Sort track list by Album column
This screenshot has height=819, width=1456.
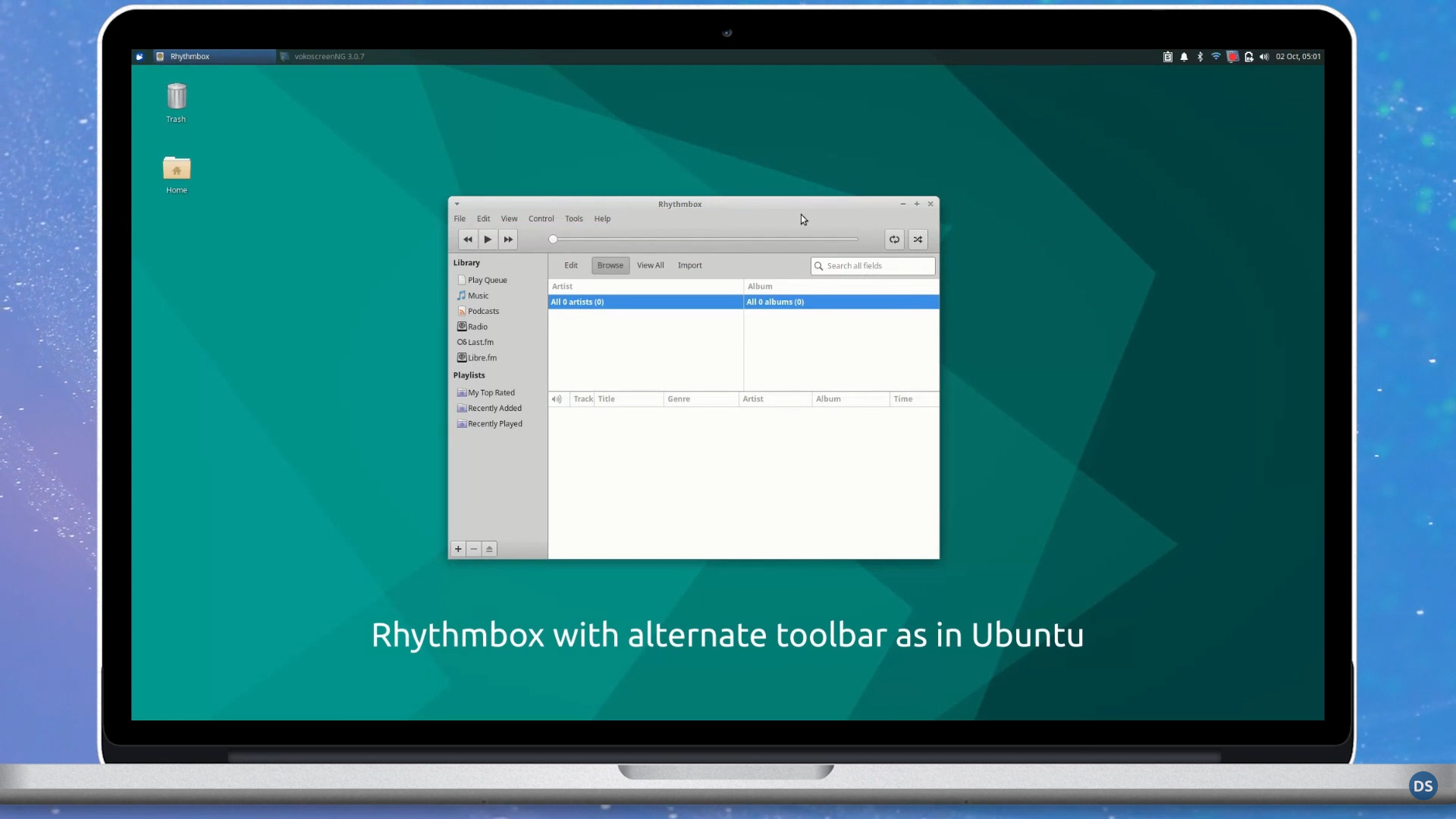pos(851,399)
